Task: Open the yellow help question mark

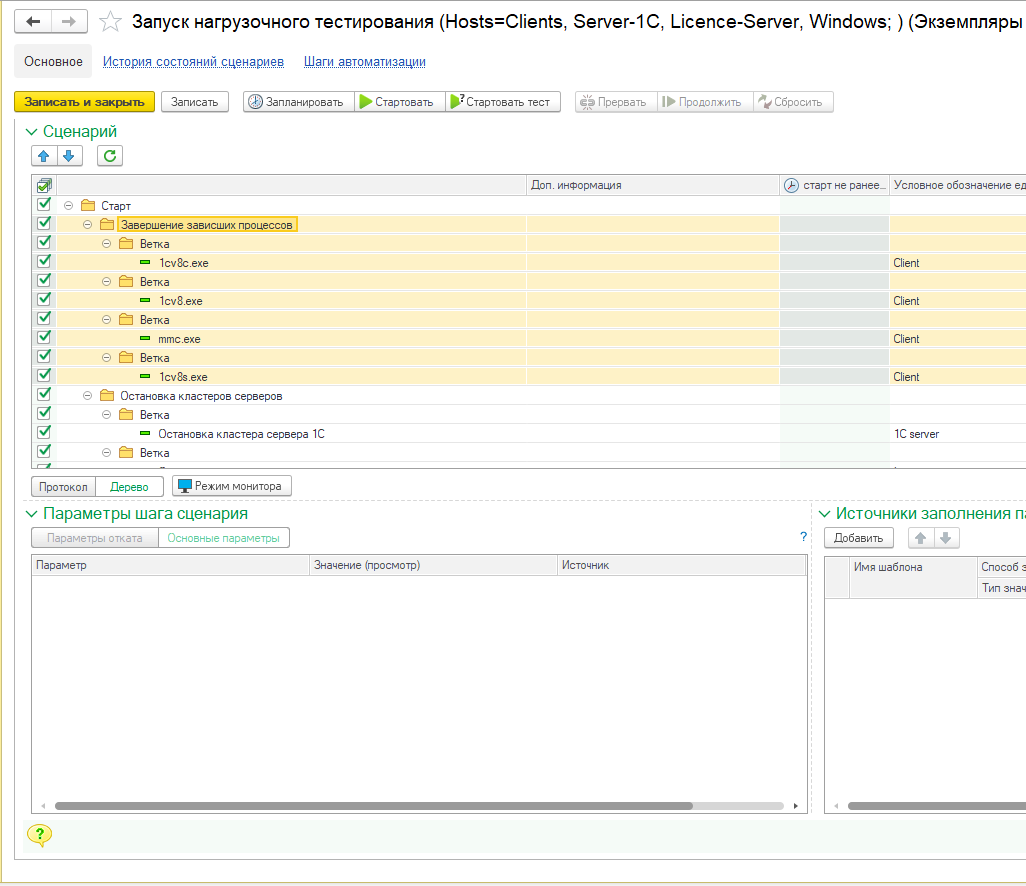Action: click(39, 835)
